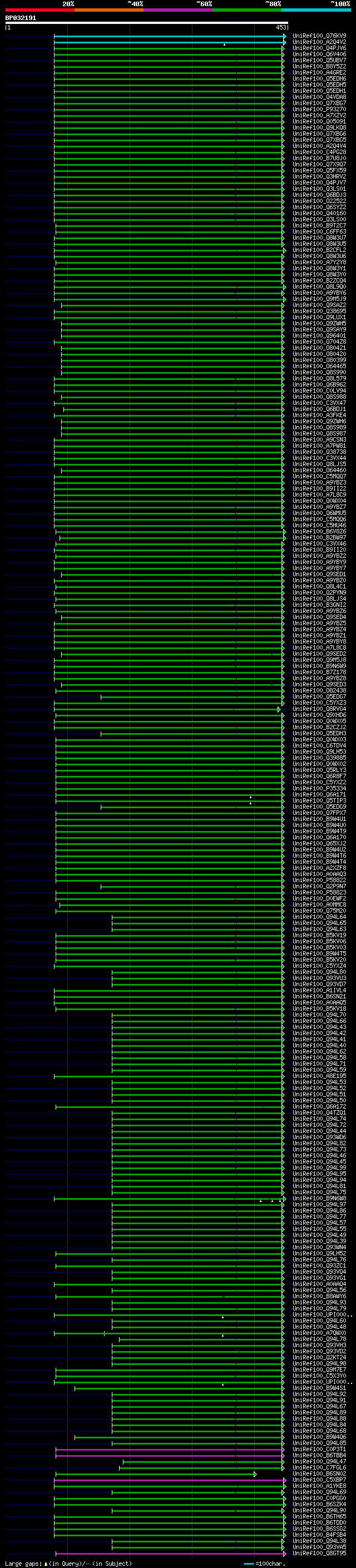Open hit UniRef100_B6SZK4
The width and height of the screenshot is (356, 1568).
(319, 1504)
